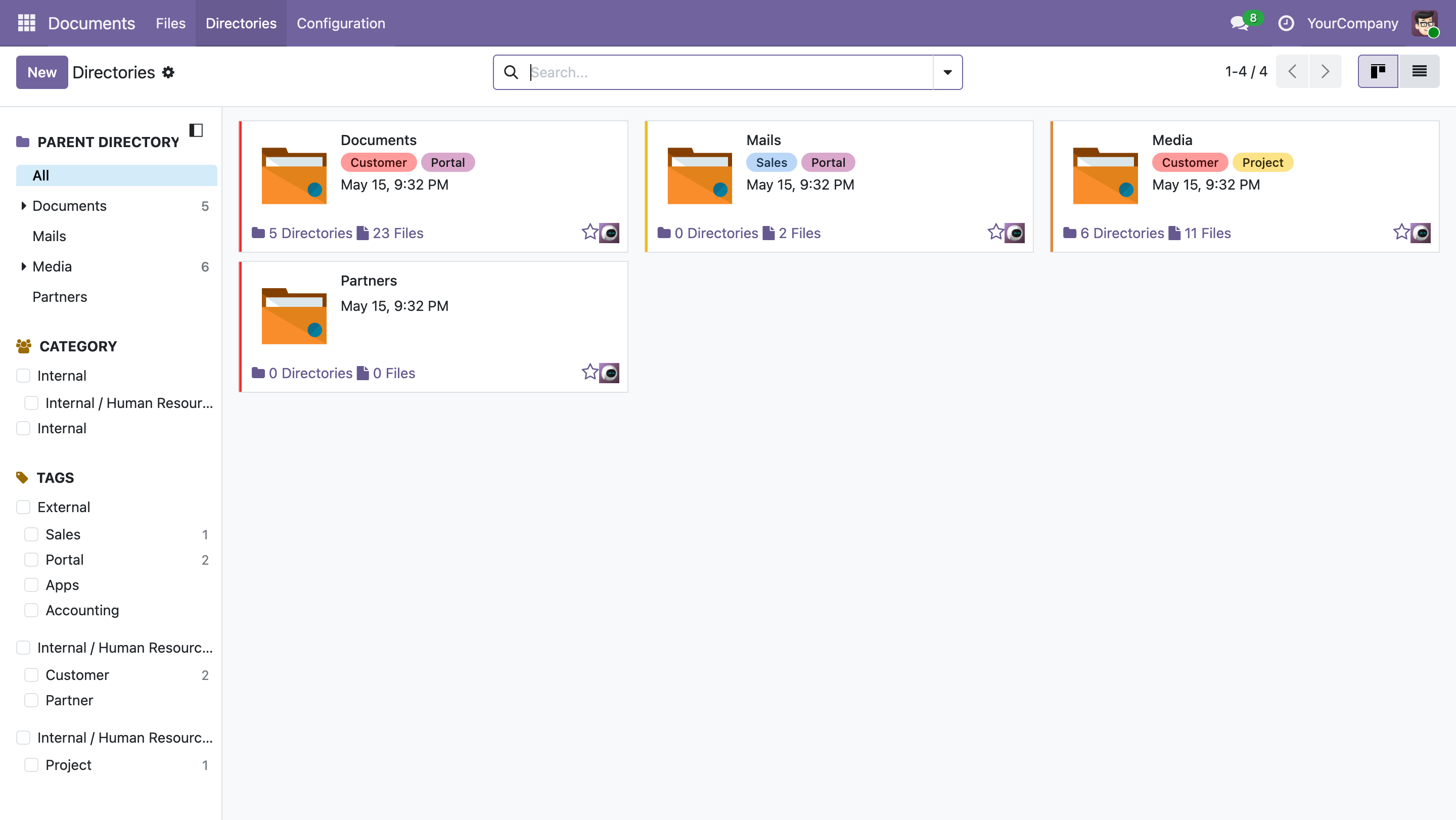This screenshot has width=1456, height=820.
Task: Click the user avatar on the Mails card
Action: [x=1015, y=233]
